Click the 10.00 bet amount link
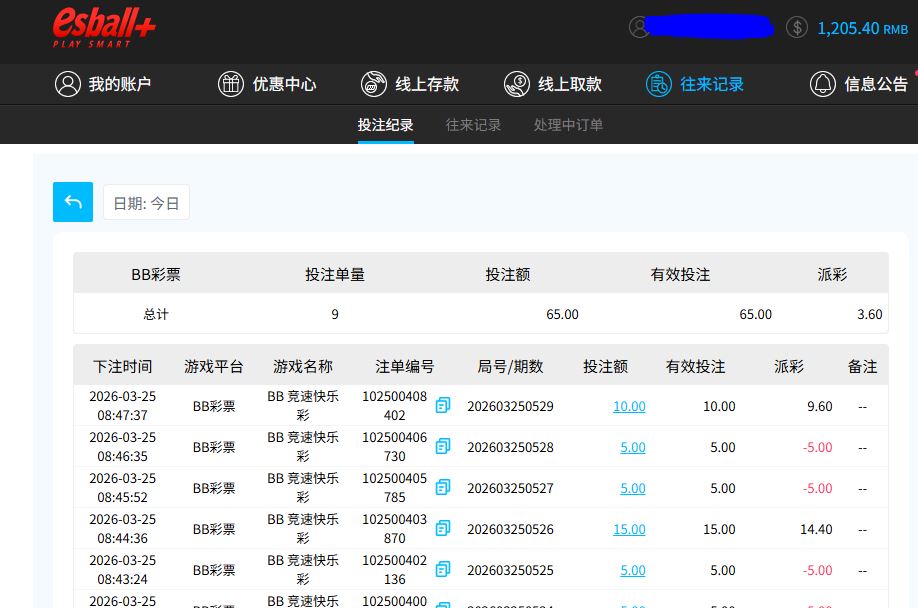The image size is (918, 608). [629, 406]
